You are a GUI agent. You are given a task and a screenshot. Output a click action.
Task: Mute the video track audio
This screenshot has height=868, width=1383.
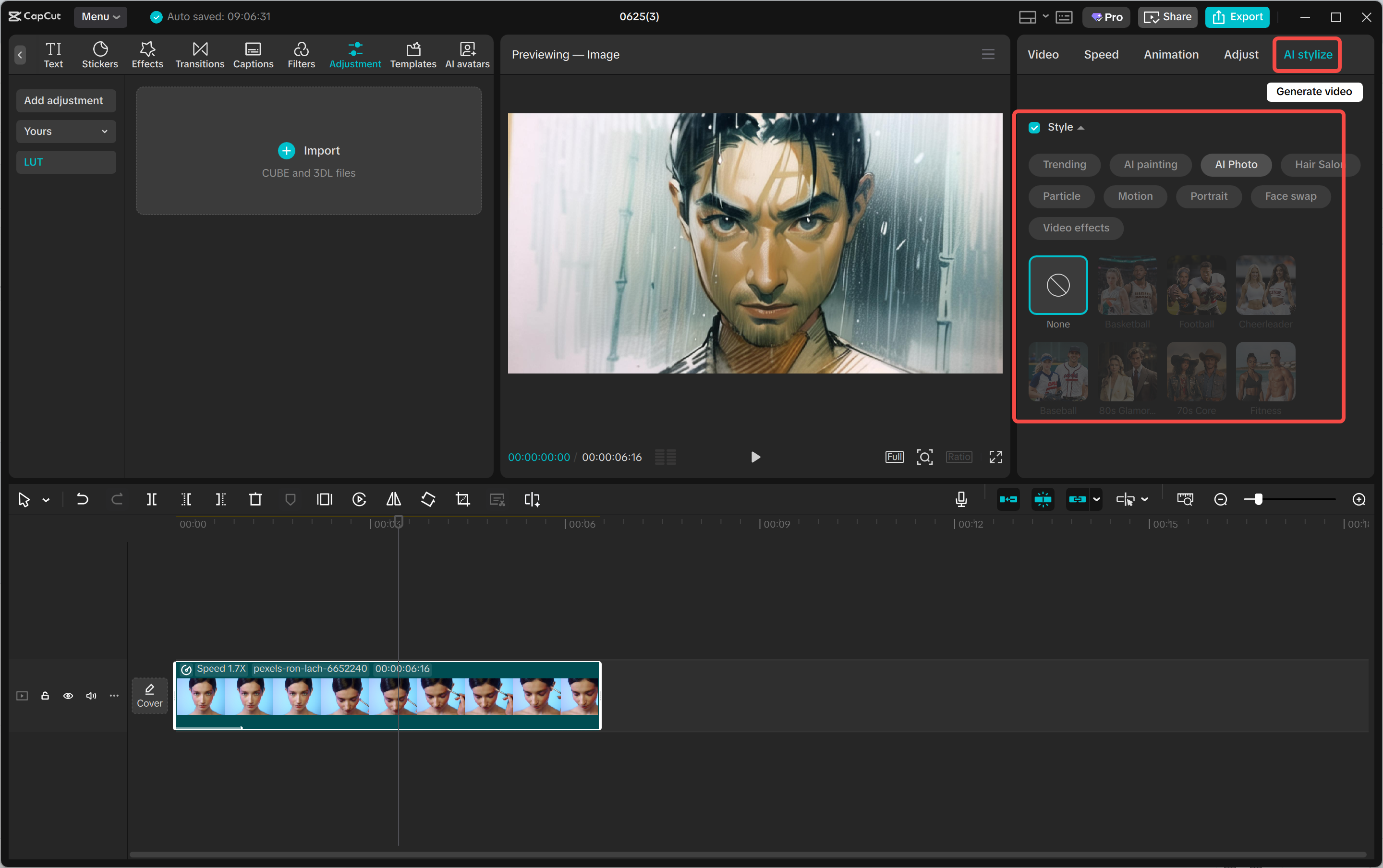[x=91, y=696]
